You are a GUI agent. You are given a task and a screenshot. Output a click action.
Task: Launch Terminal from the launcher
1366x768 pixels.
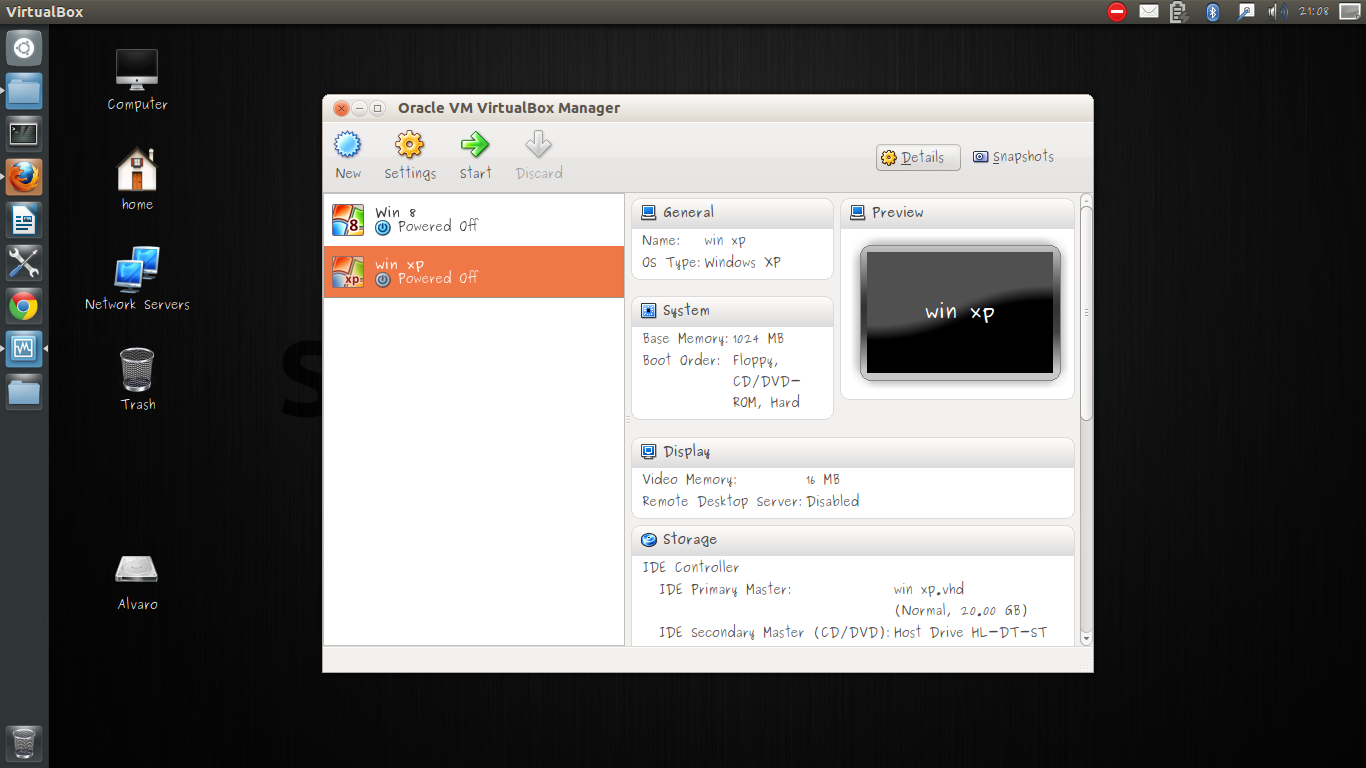24,134
